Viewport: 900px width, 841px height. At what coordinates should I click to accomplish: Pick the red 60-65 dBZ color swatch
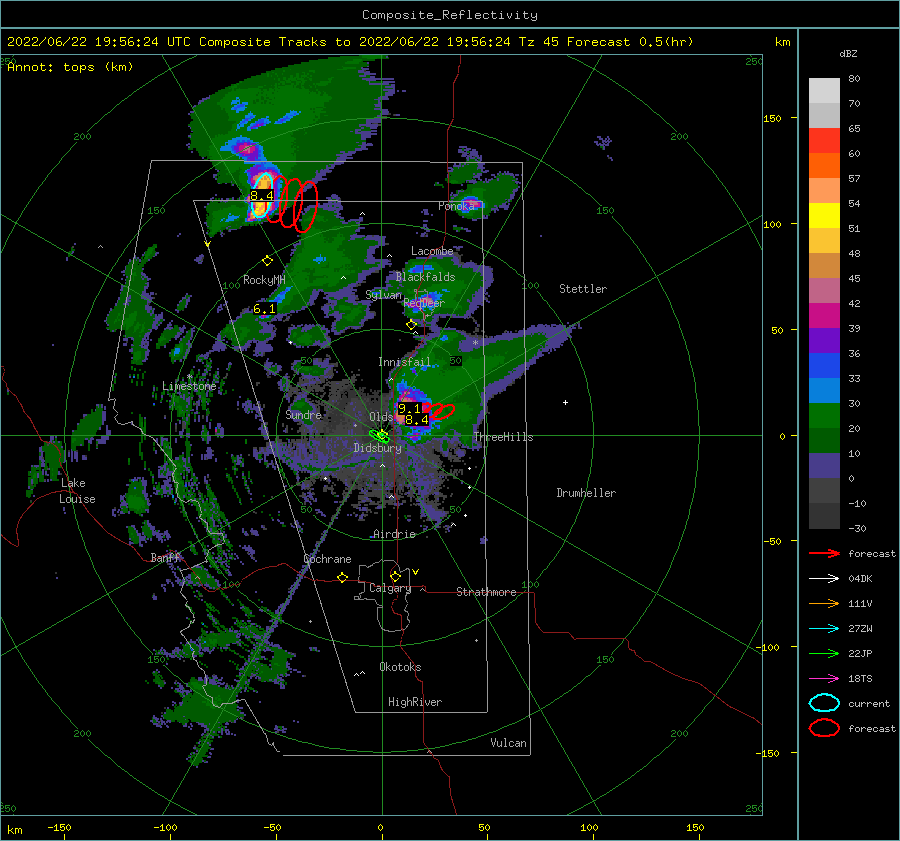pos(824,141)
